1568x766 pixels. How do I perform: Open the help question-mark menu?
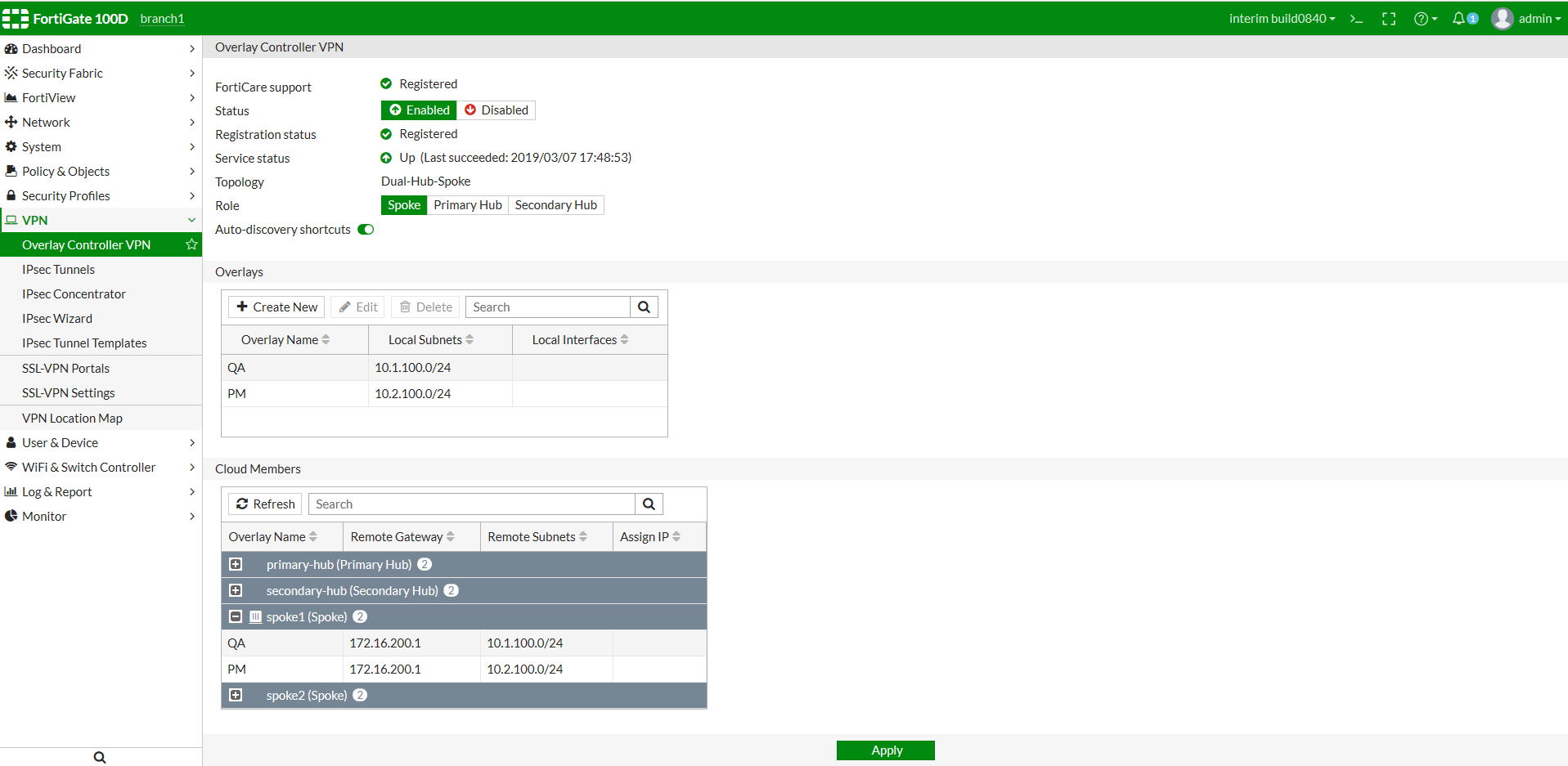pos(1426,19)
